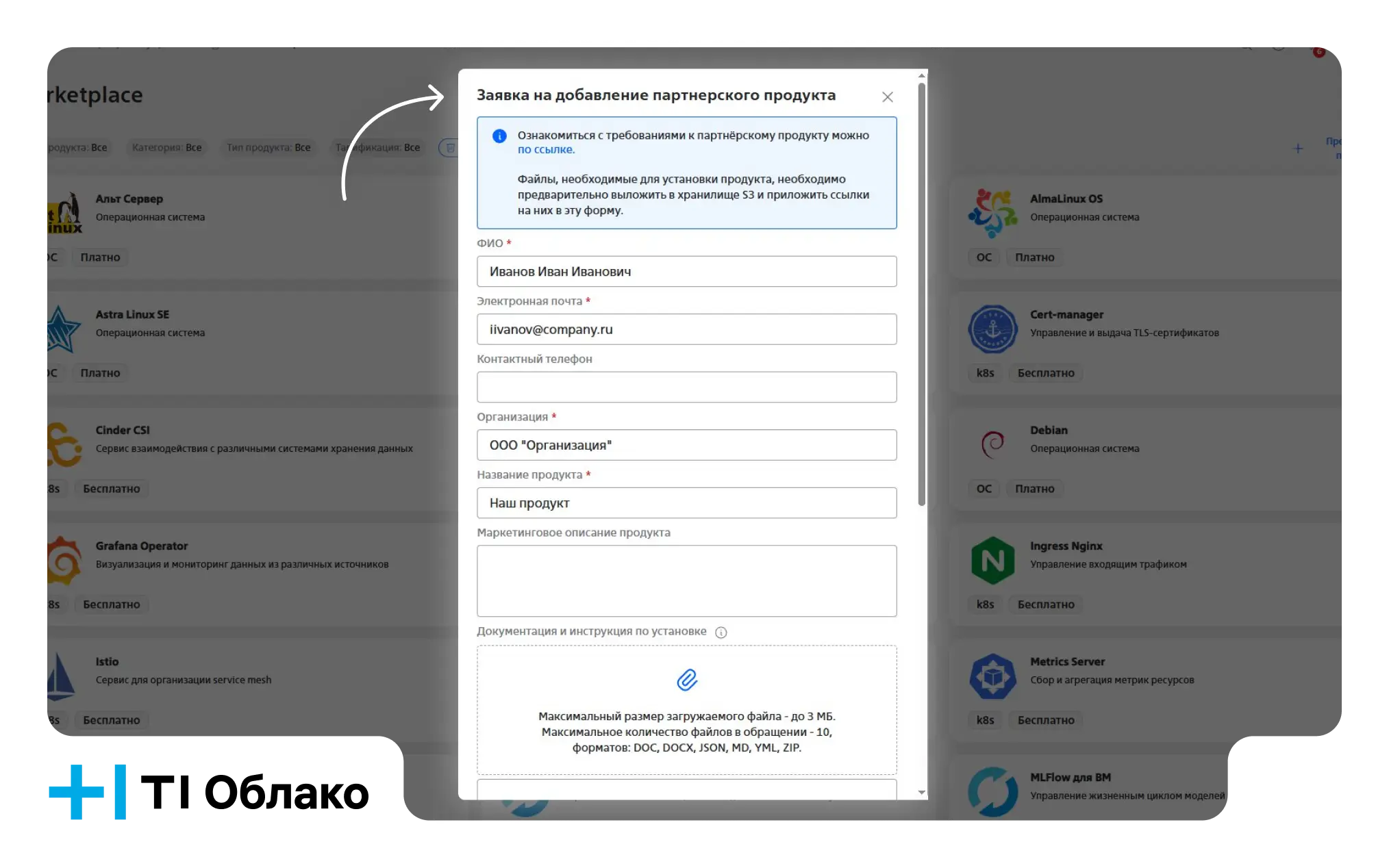Screen dimensions: 1389x868
Task: Click the Бесплатно tag on Cinder CSI
Action: point(112,489)
